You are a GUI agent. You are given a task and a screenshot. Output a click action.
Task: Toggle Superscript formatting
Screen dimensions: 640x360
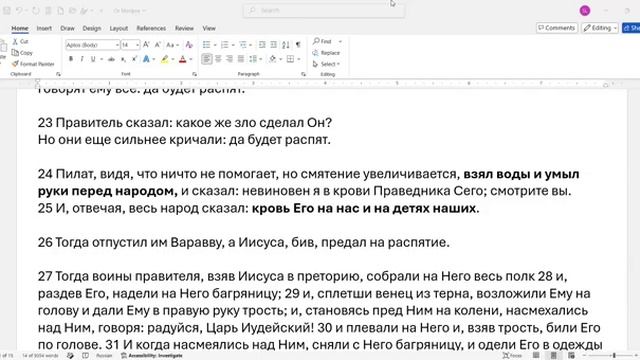(x=134, y=59)
